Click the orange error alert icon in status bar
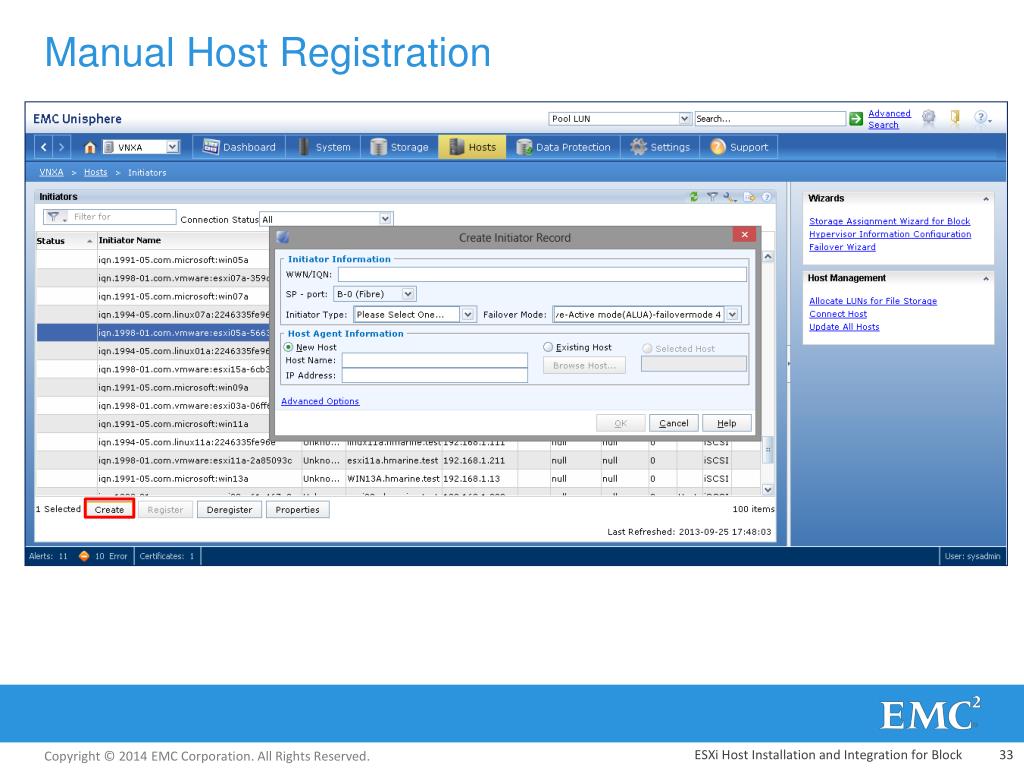The width and height of the screenshot is (1024, 768). pyautogui.click(x=84, y=556)
